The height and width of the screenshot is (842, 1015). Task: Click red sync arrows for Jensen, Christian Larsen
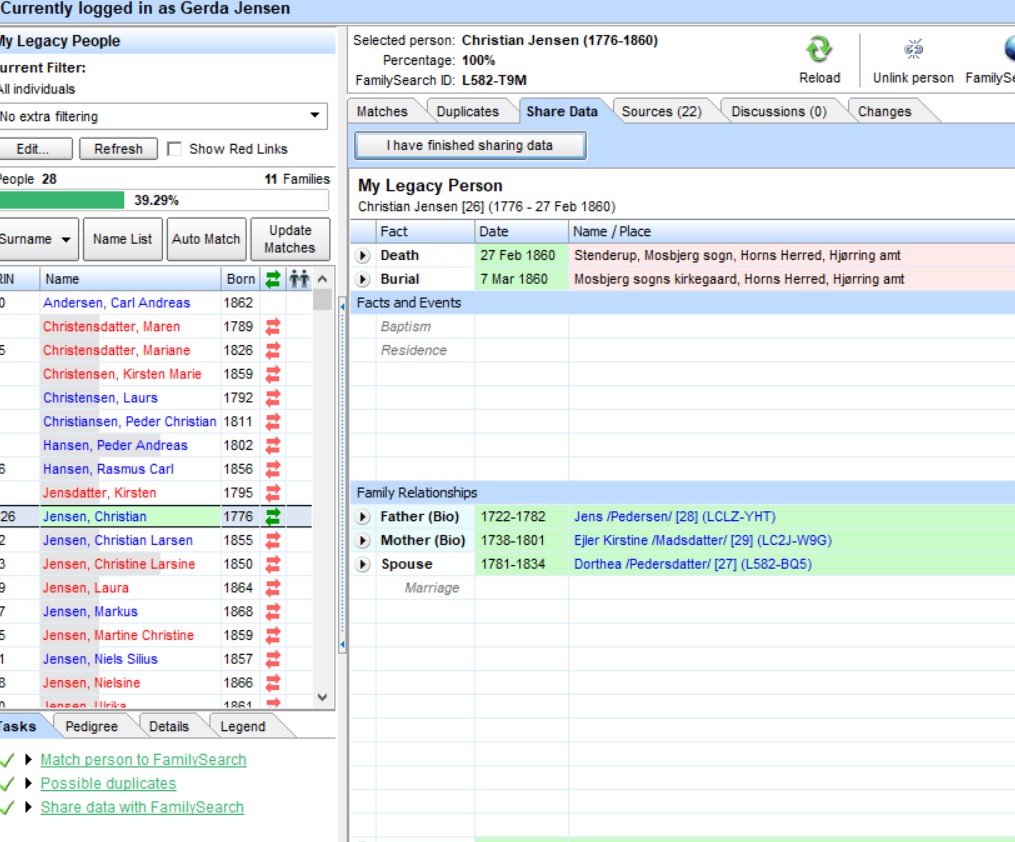coord(273,540)
